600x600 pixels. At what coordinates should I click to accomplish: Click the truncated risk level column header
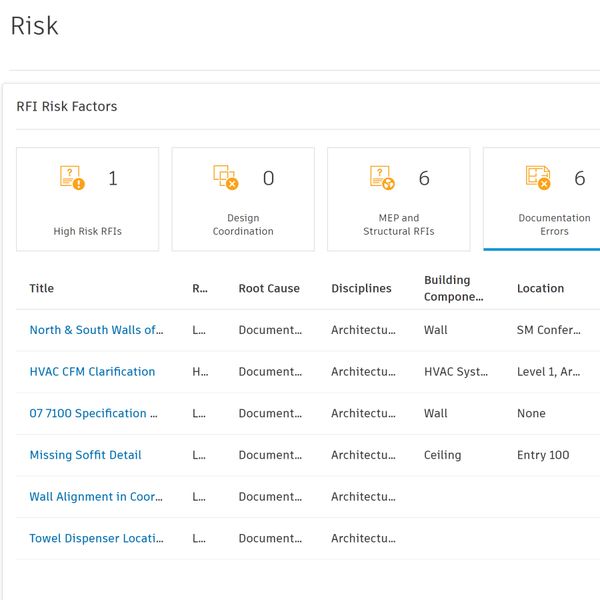(200, 289)
